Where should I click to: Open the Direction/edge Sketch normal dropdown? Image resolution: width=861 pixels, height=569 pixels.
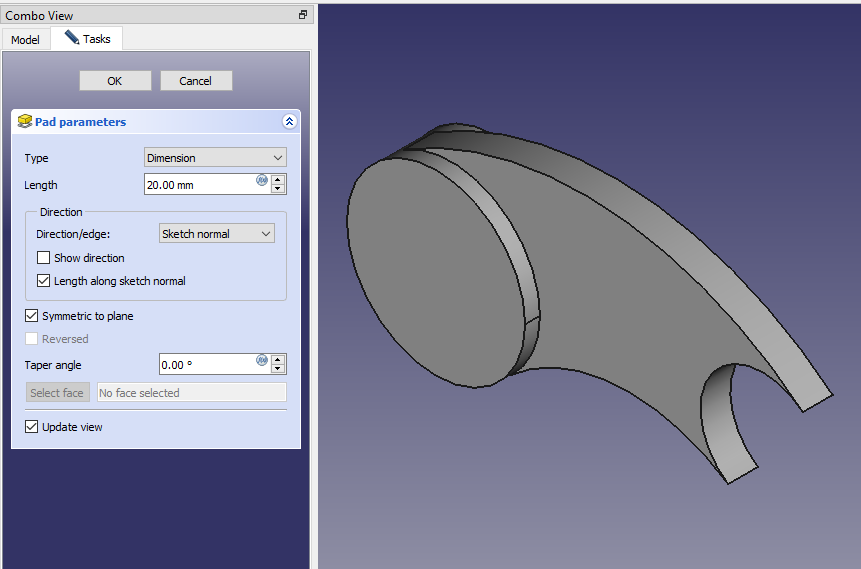[217, 234]
